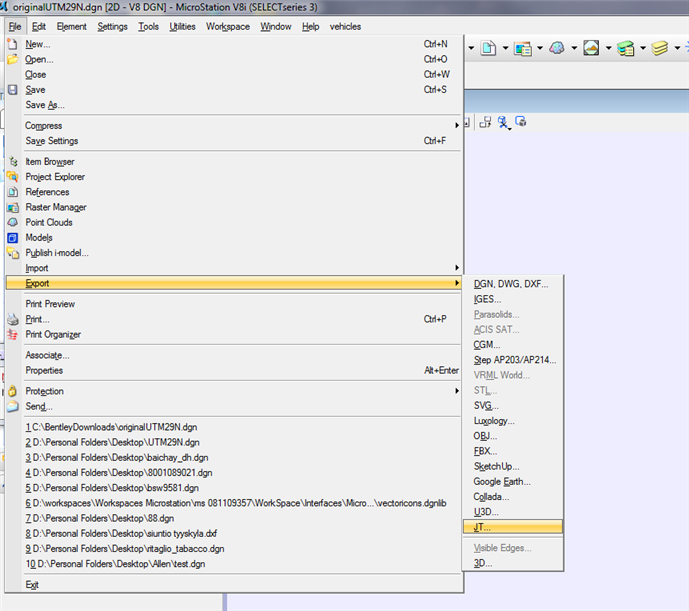Open recent file baichay_dh.dgn

coord(117,458)
